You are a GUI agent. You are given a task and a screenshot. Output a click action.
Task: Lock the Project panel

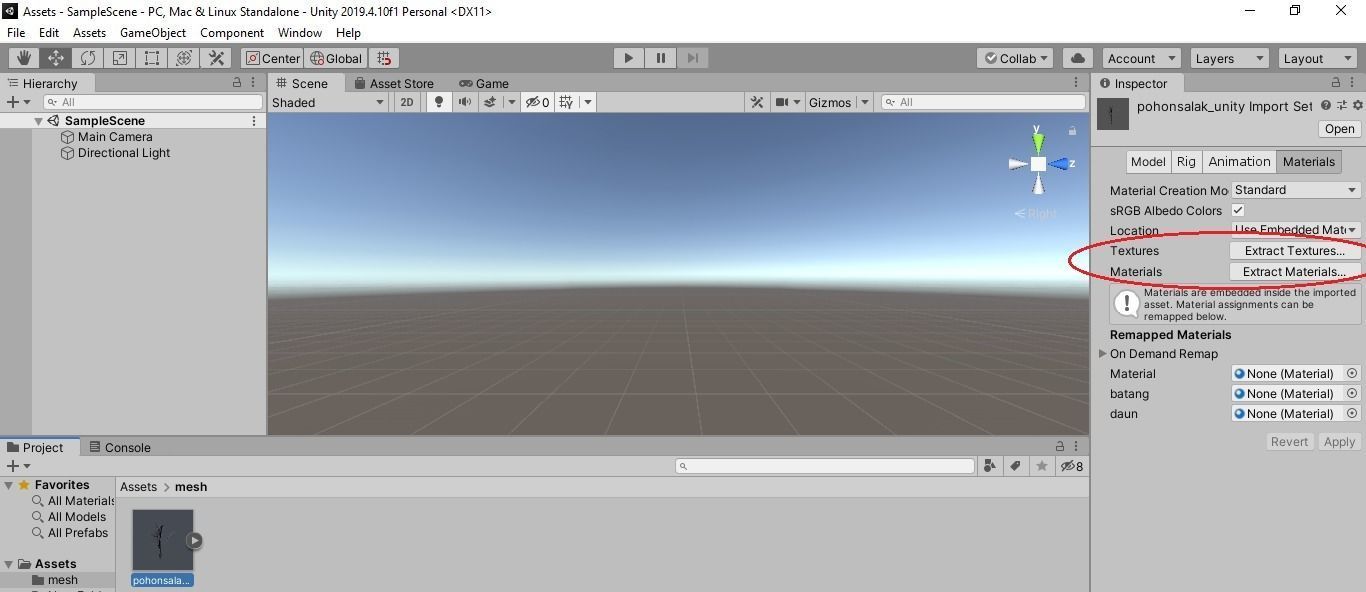(1060, 447)
